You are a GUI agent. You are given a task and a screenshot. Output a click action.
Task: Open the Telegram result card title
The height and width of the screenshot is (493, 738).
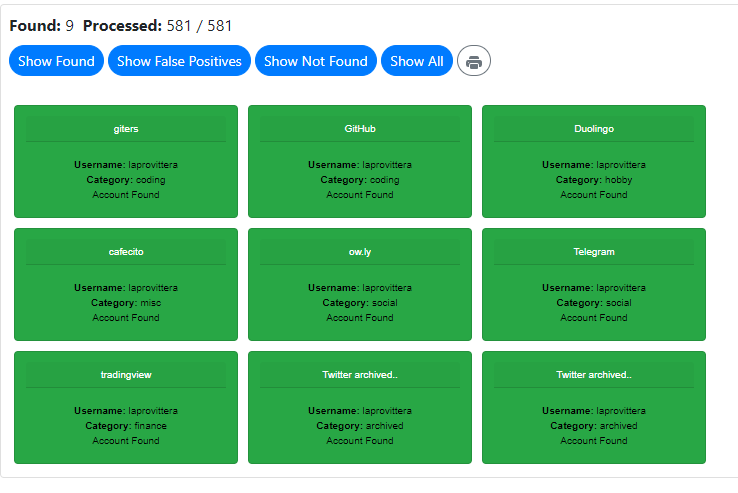pos(594,251)
